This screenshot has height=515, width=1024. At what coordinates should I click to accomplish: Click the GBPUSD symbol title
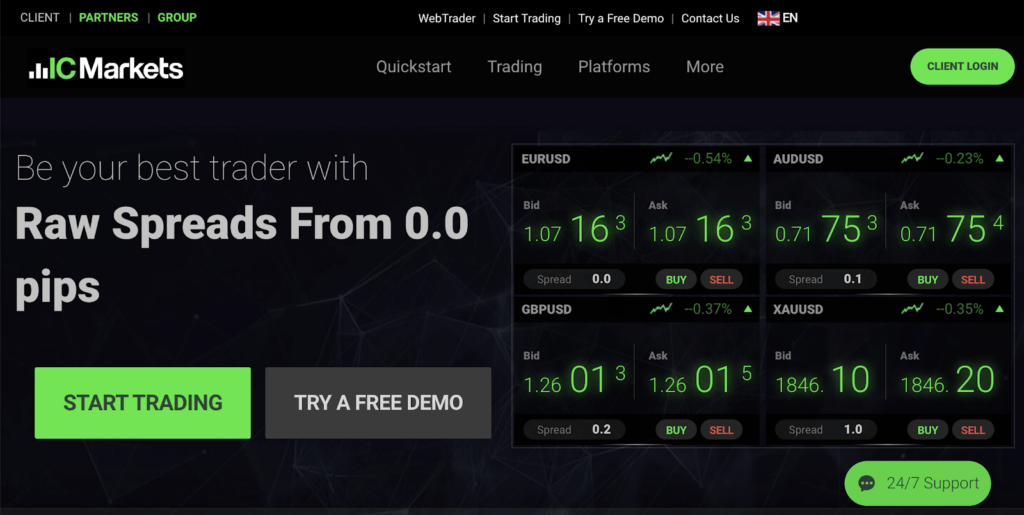[546, 309]
